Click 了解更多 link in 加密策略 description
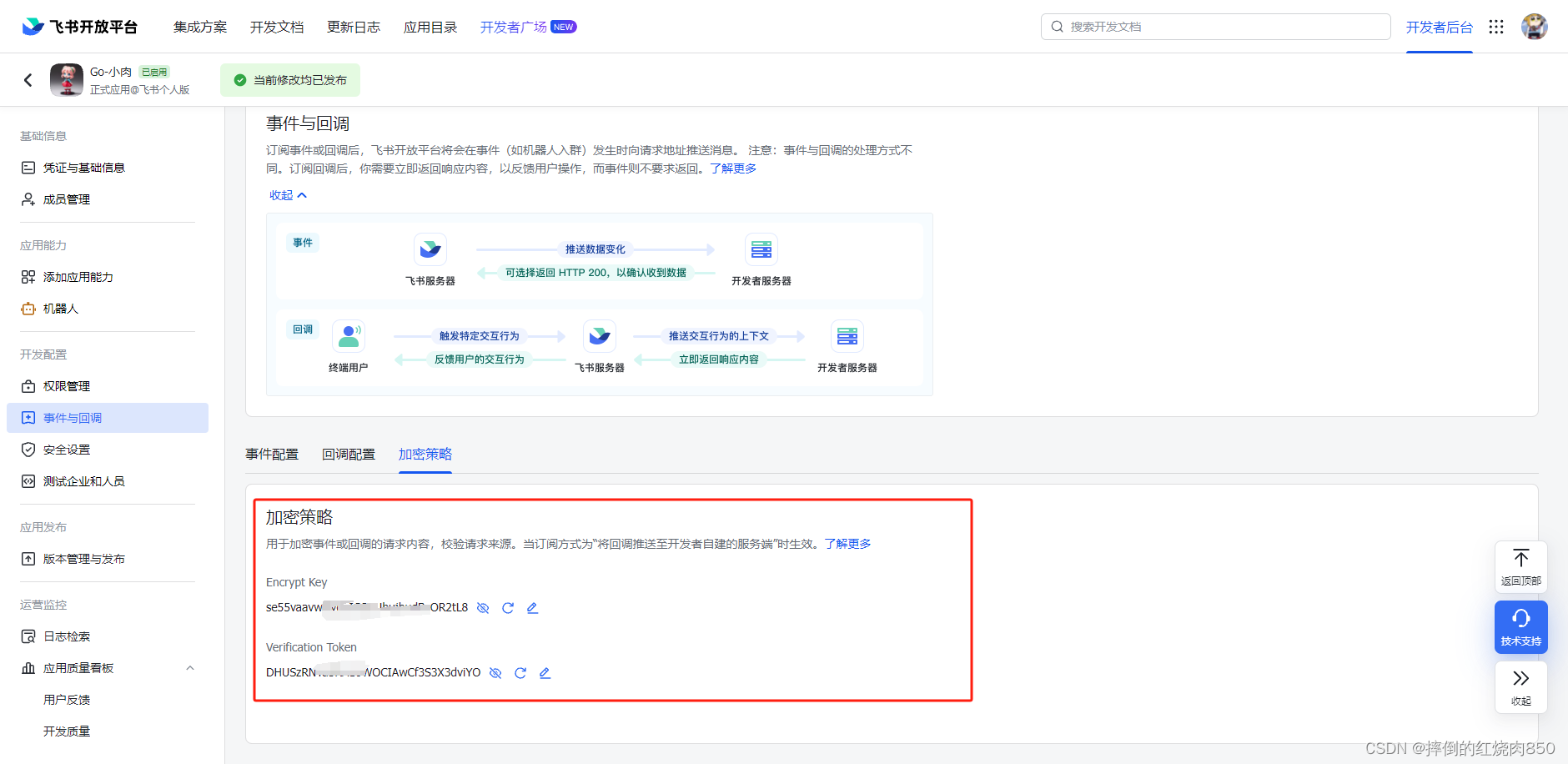 847,544
